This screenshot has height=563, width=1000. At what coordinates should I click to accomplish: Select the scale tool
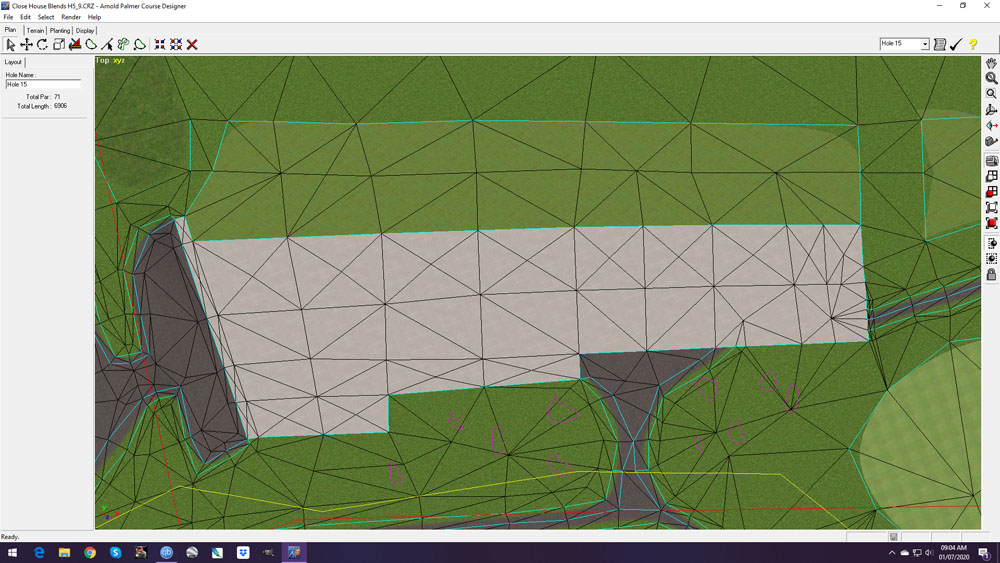pos(59,45)
